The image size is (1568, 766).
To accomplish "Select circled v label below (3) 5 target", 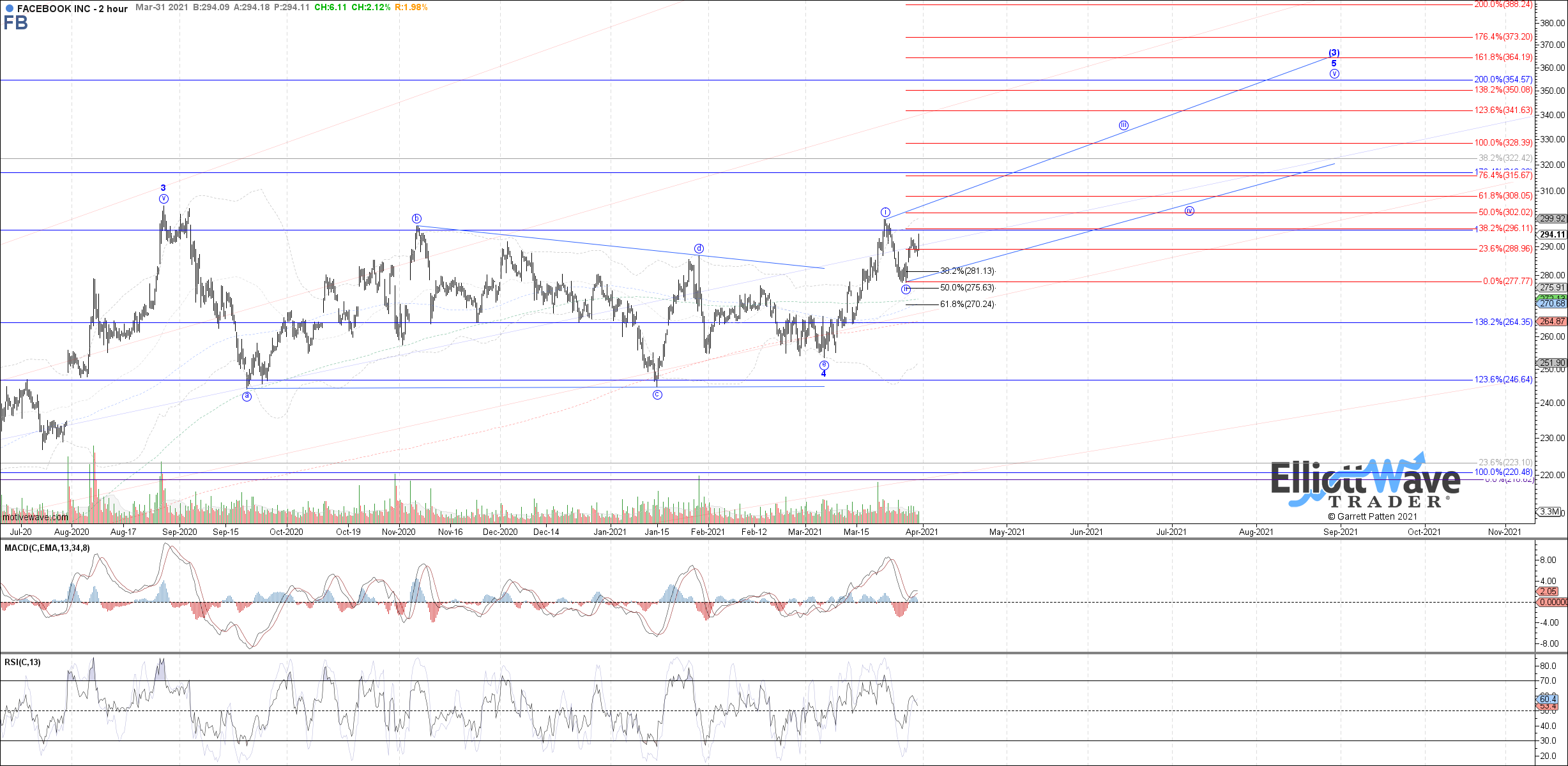I will point(1334,73).
